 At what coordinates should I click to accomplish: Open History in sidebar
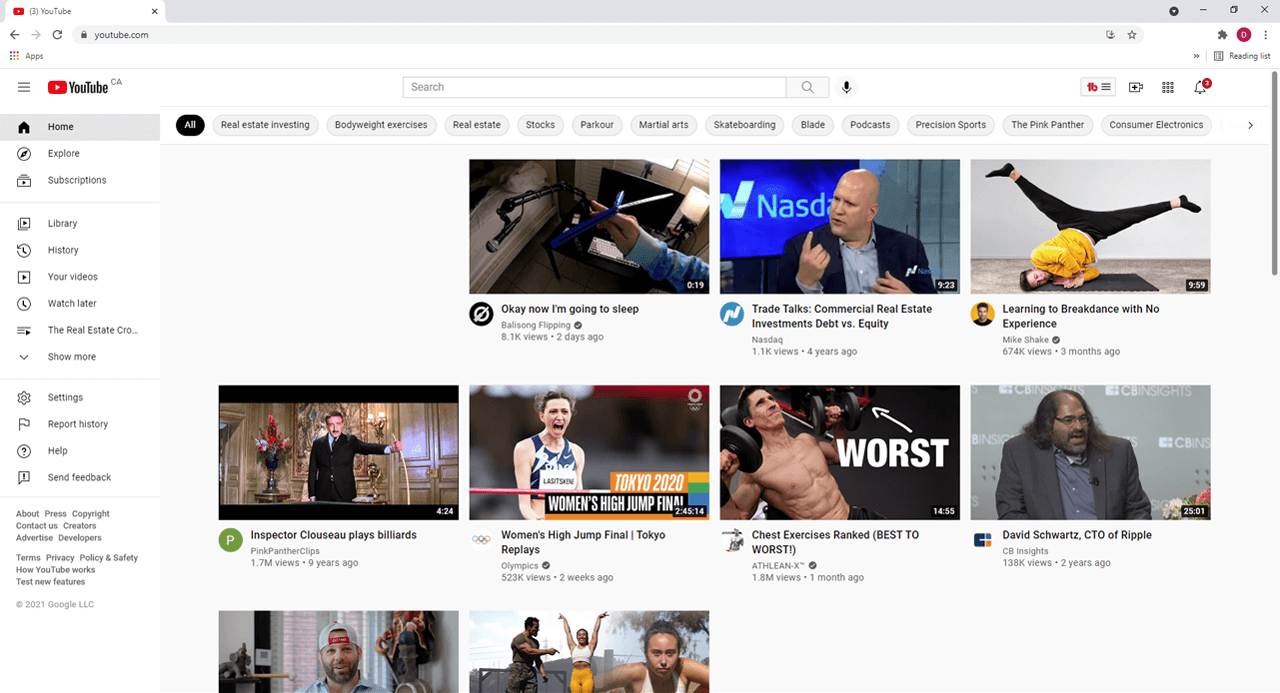tap(80, 250)
